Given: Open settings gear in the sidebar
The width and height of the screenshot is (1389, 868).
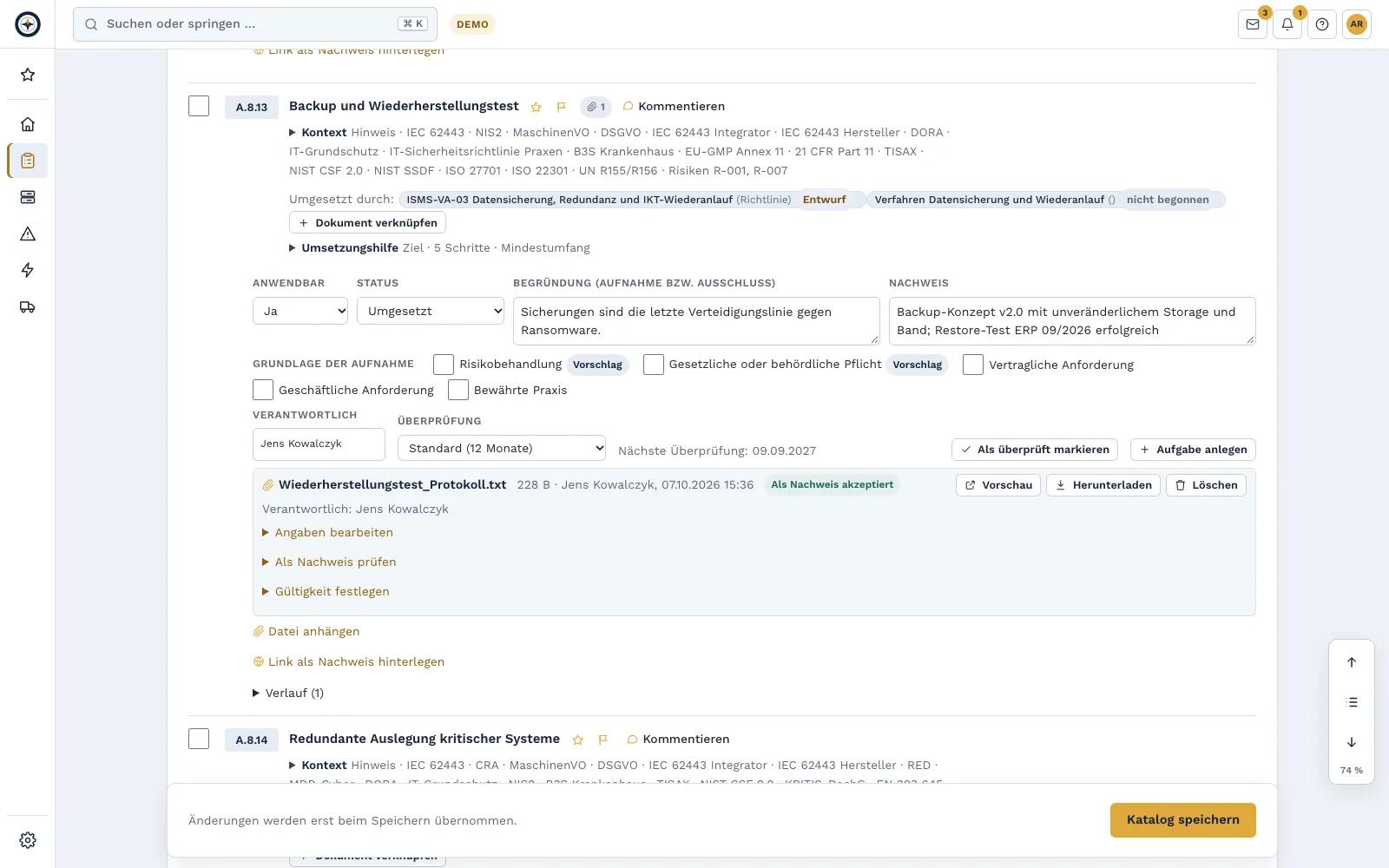Looking at the screenshot, I should click(x=28, y=840).
